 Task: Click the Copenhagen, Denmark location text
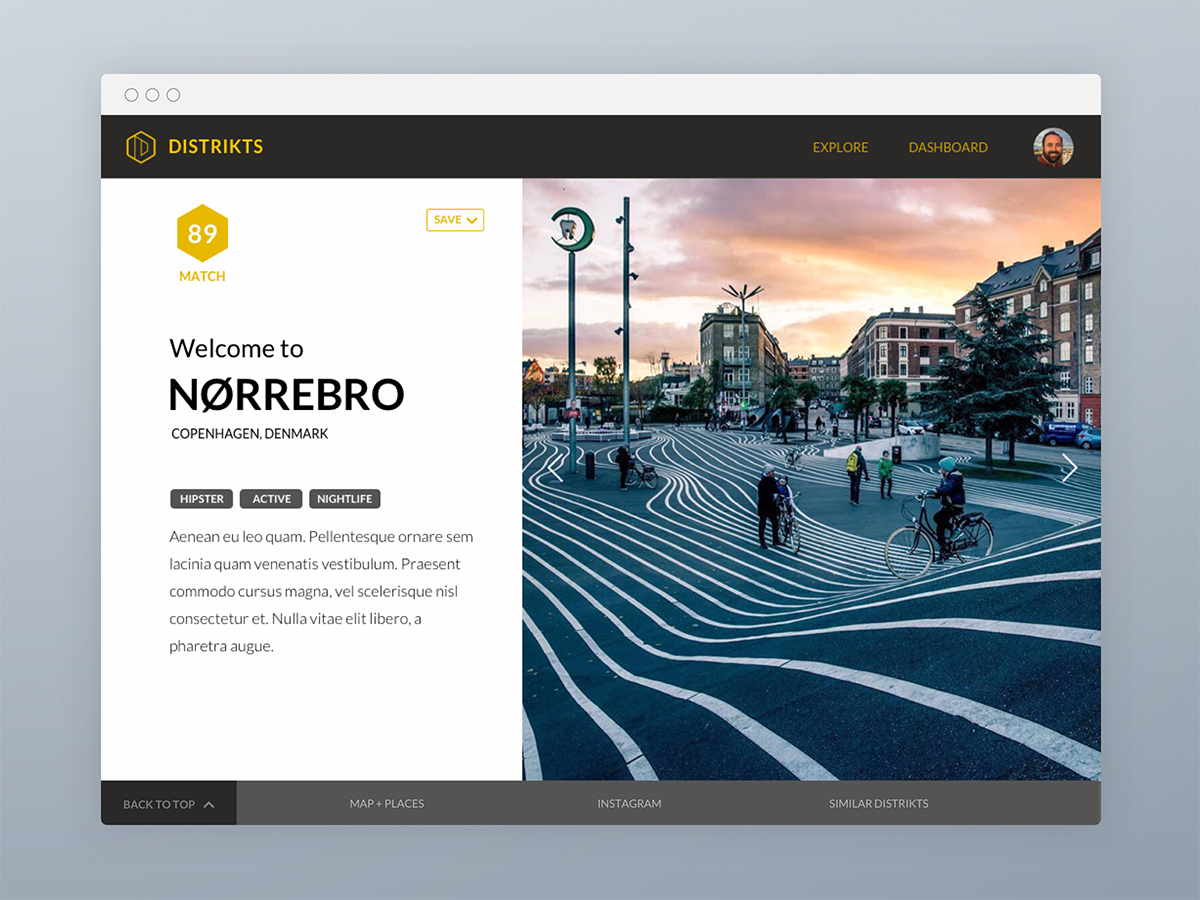click(249, 434)
